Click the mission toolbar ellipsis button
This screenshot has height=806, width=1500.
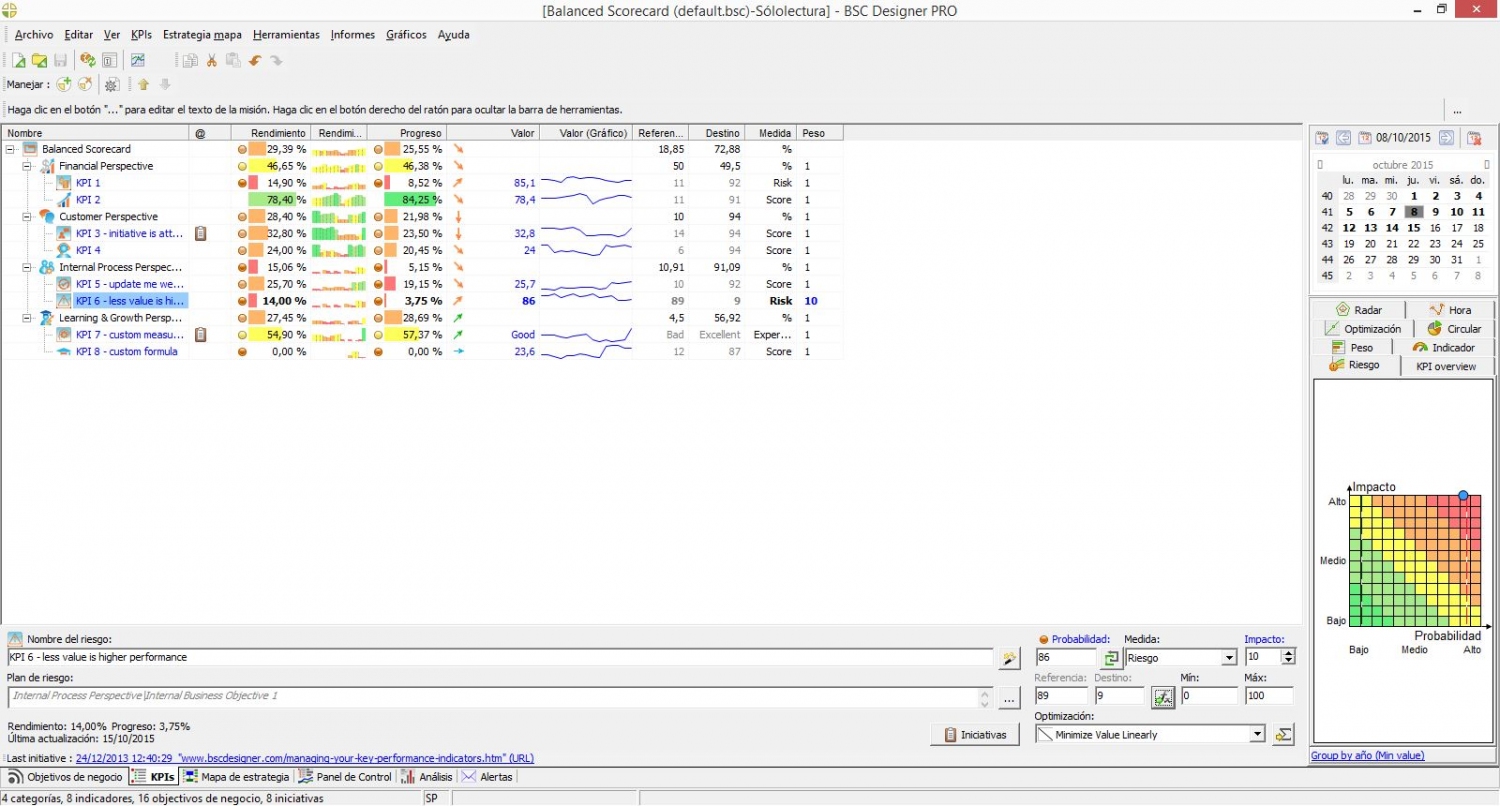[1458, 110]
